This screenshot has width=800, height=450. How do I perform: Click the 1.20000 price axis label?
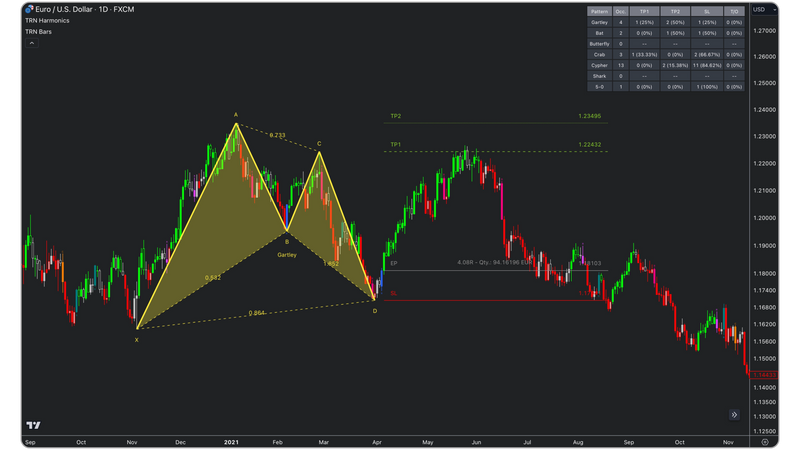(764, 218)
